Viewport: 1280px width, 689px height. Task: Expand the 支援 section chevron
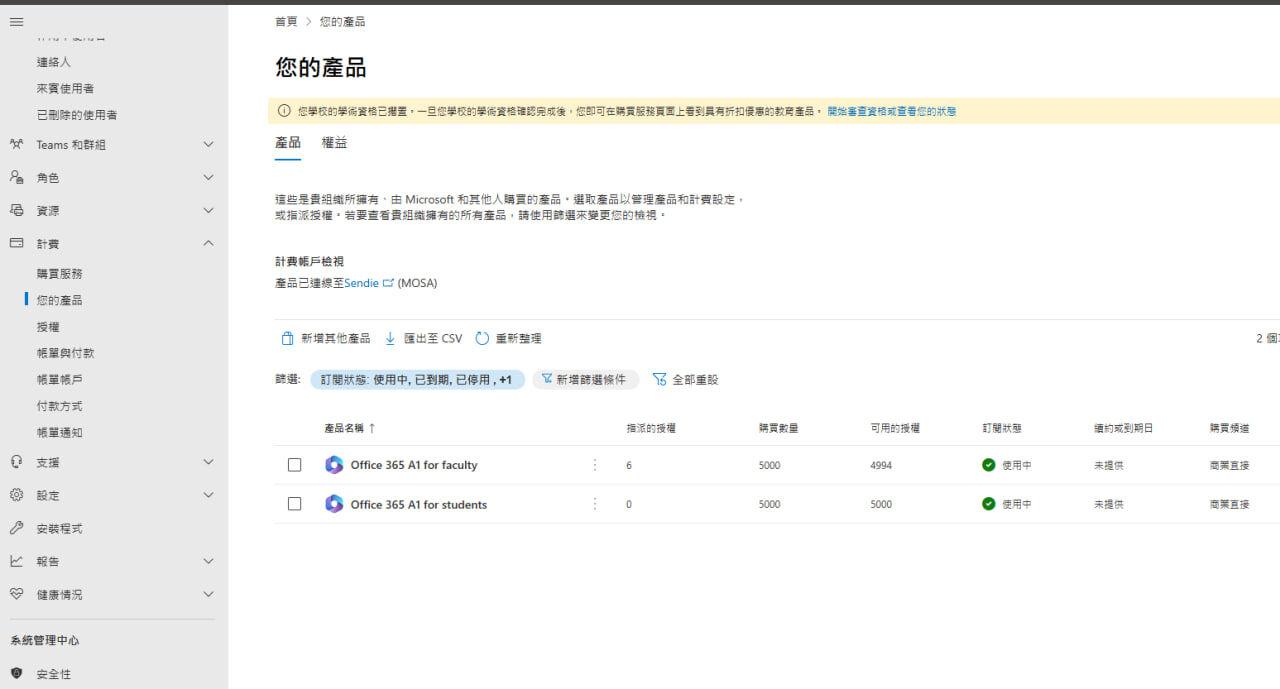pyautogui.click(x=208, y=462)
